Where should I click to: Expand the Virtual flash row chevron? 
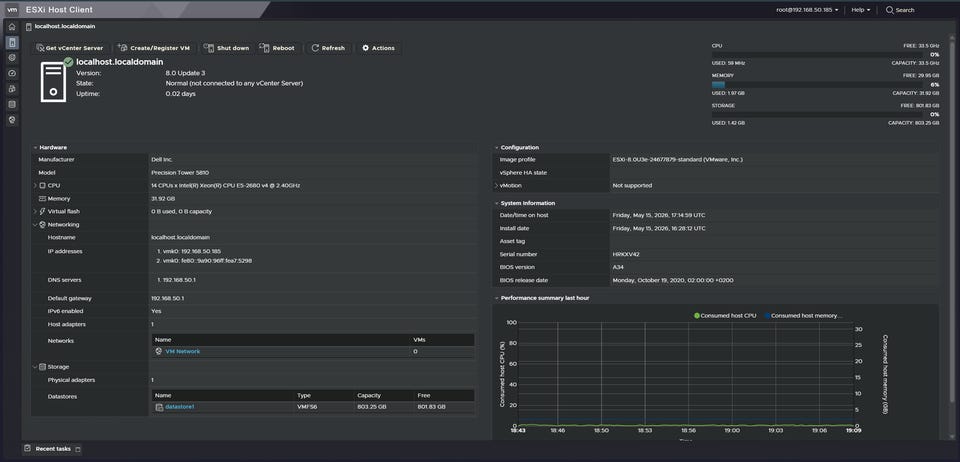35,211
